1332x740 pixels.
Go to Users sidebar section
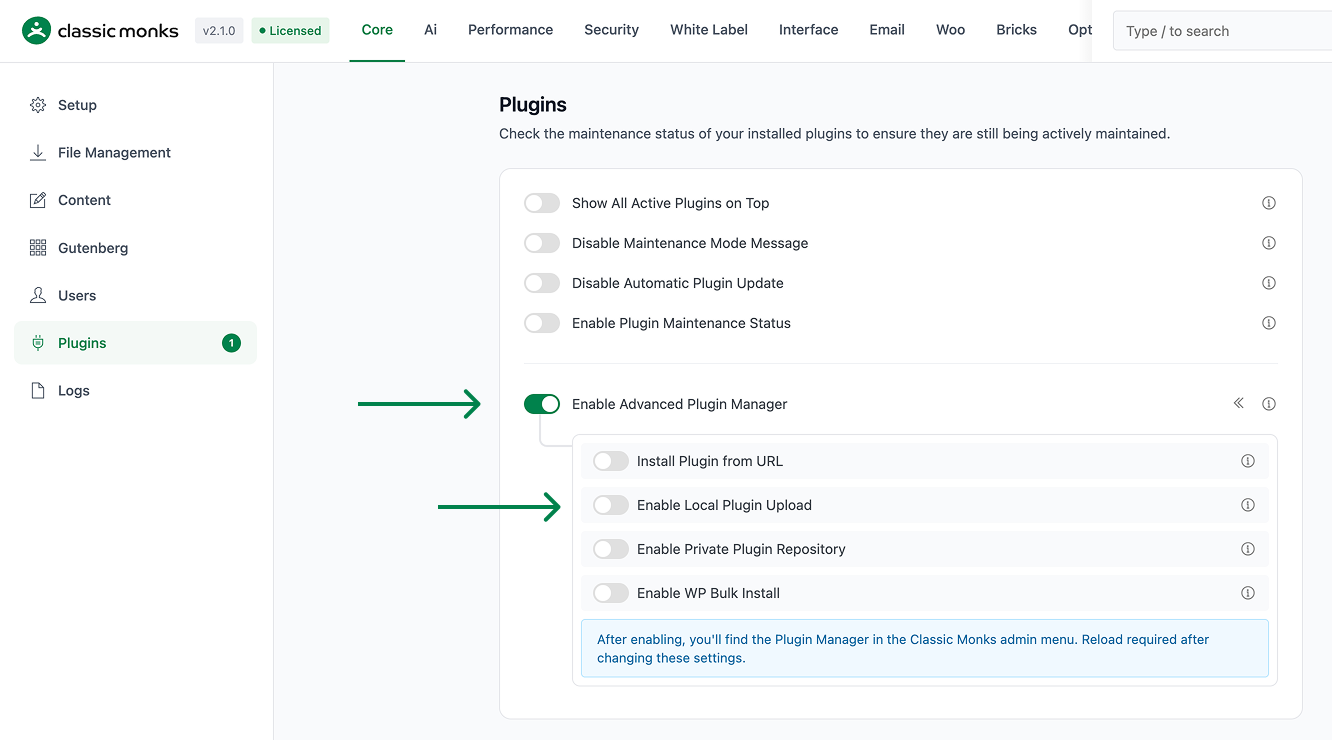pos(136,295)
